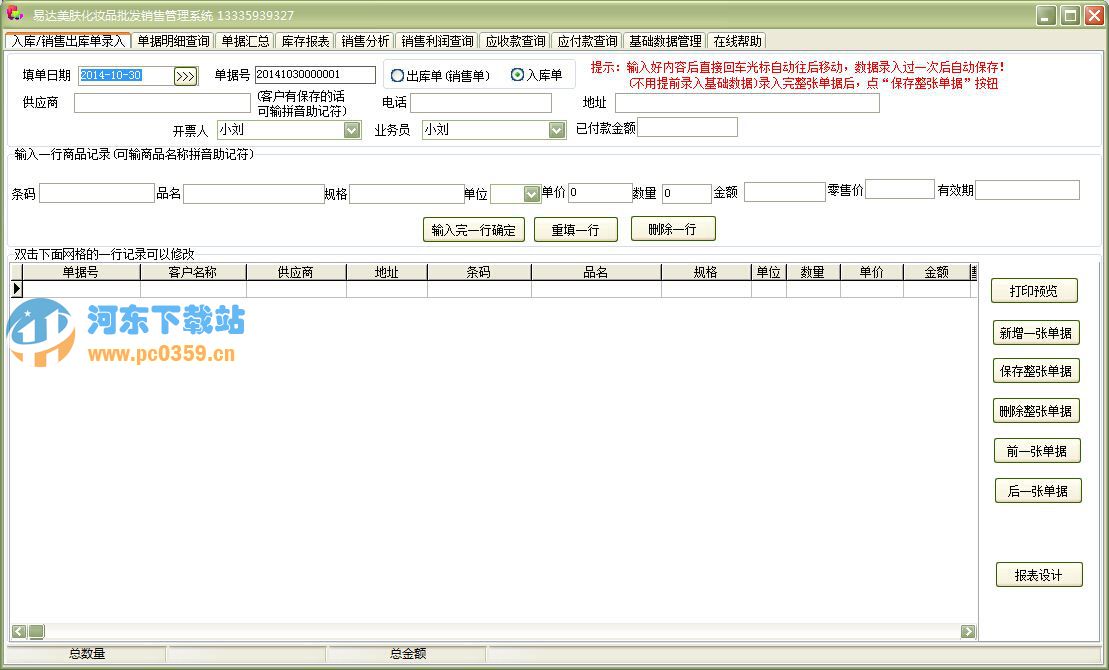Click the 条码 input field
Screen dimensions: 1109x670
97,193
